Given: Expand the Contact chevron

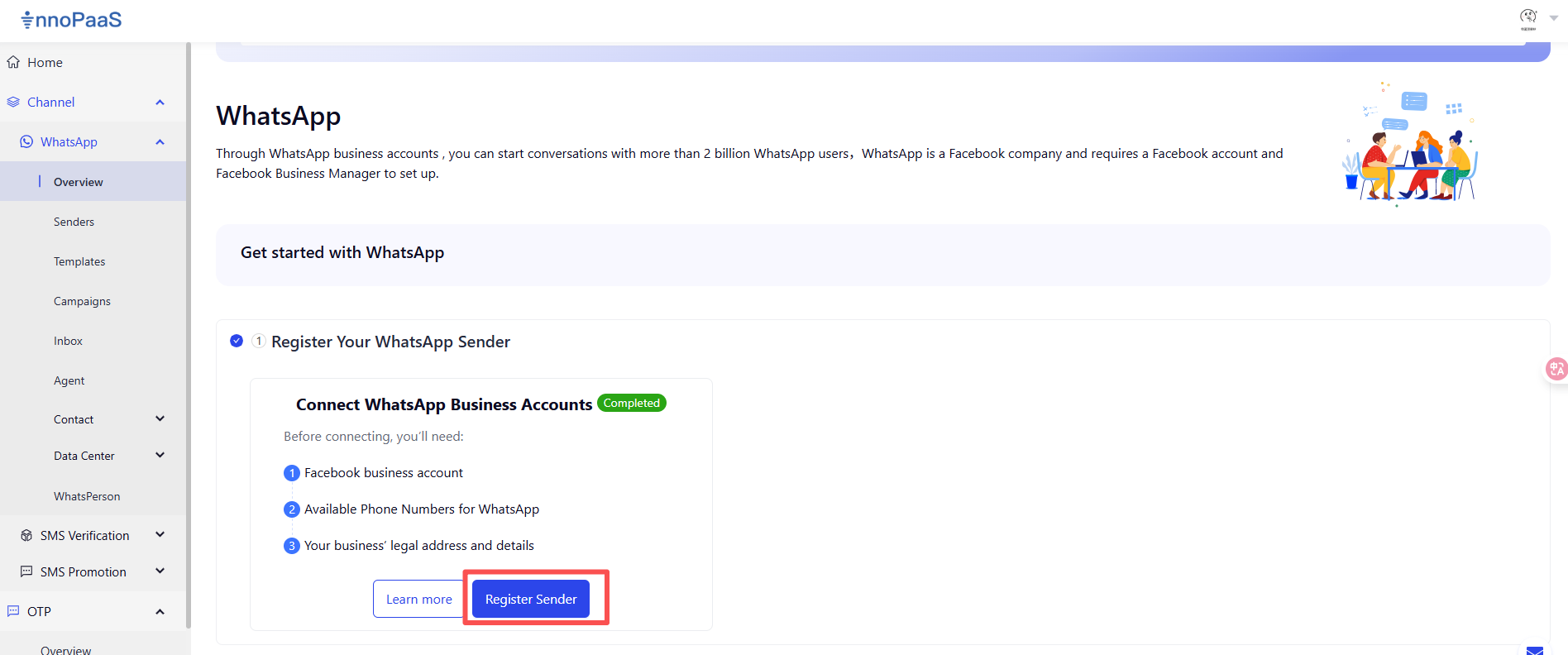Looking at the screenshot, I should [x=160, y=418].
